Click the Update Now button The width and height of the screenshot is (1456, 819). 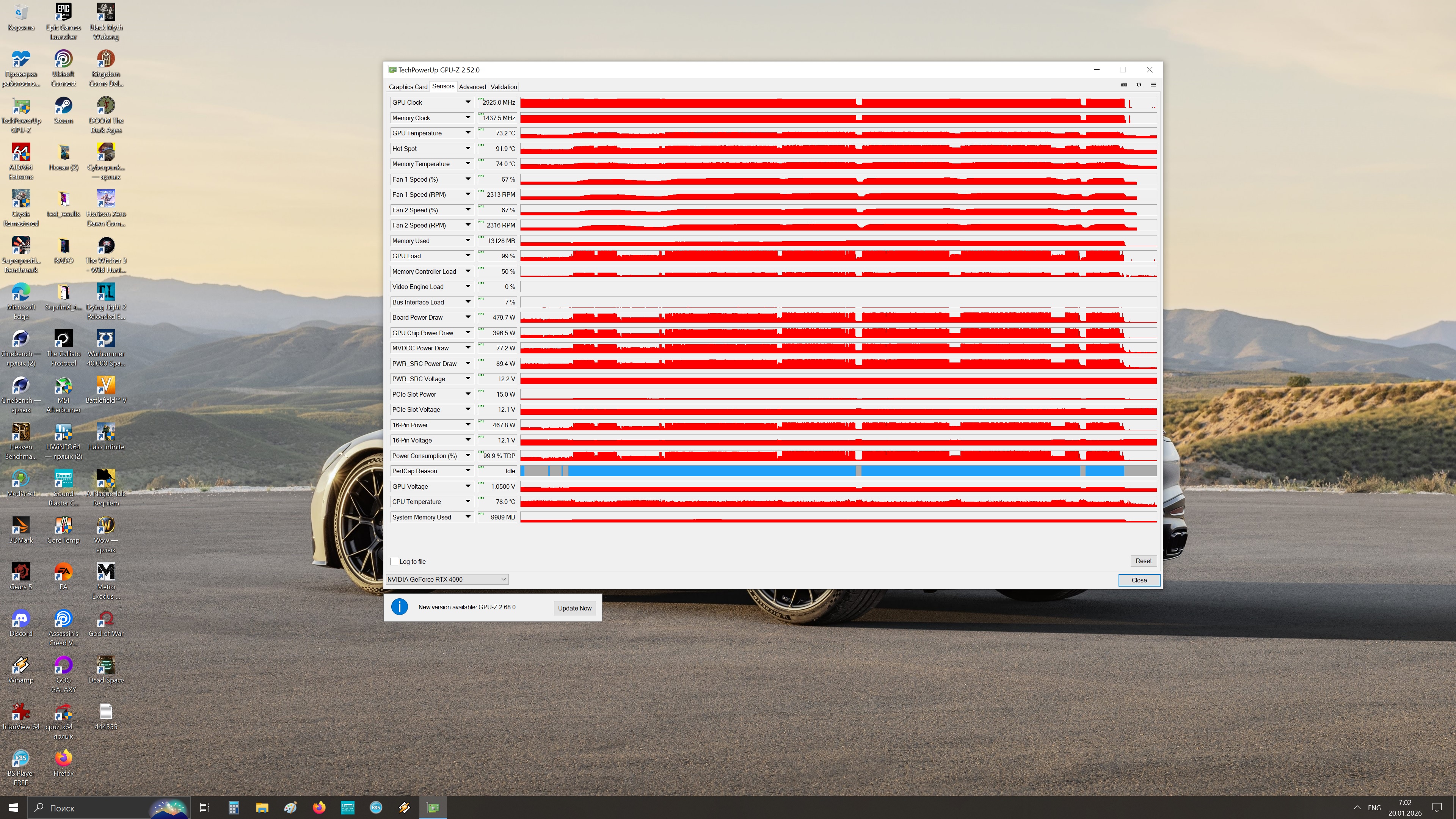(x=574, y=608)
